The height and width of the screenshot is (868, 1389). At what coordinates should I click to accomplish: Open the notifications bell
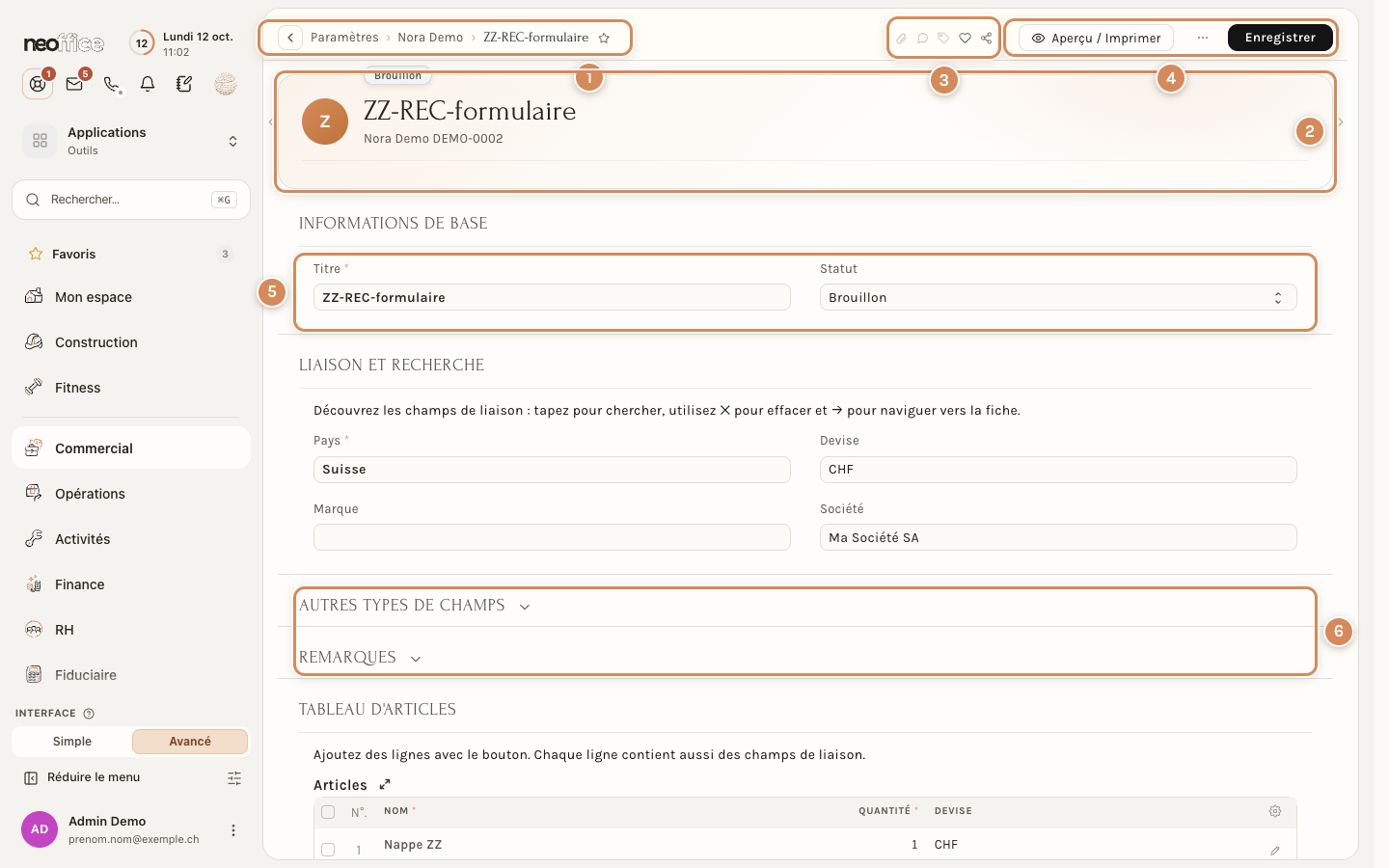coord(148,84)
